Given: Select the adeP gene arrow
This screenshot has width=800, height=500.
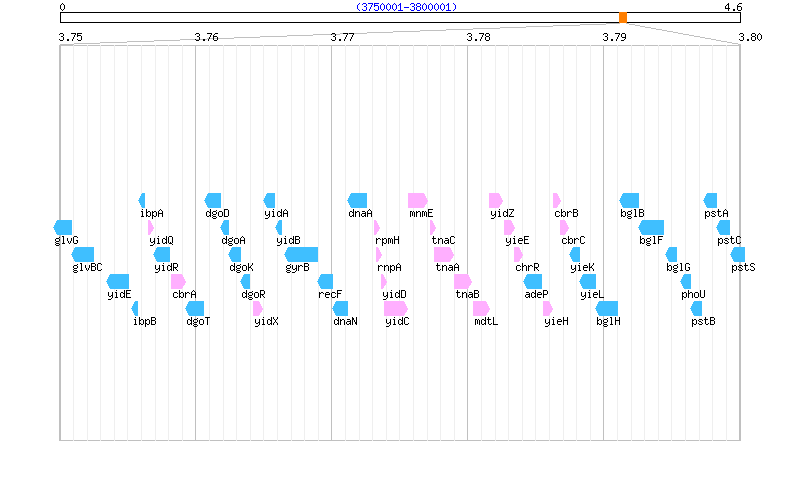Looking at the screenshot, I should pos(533,281).
